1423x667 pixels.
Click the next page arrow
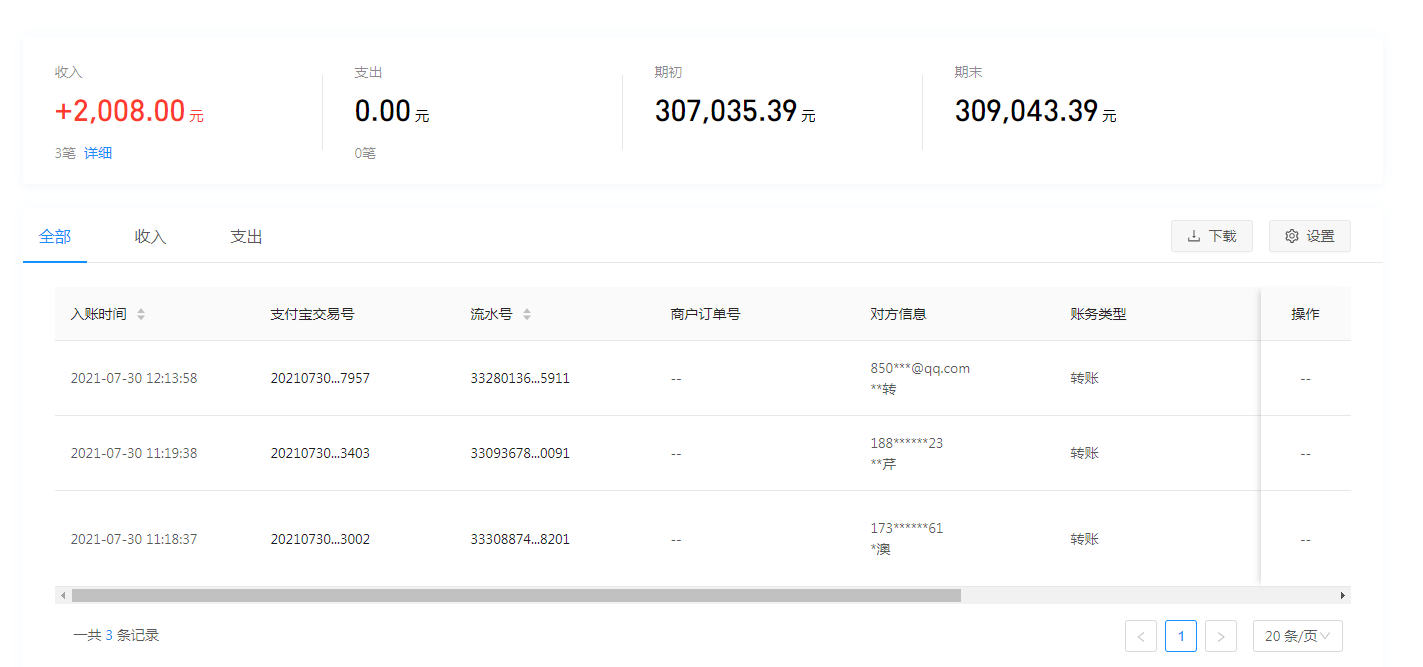pos(1221,636)
